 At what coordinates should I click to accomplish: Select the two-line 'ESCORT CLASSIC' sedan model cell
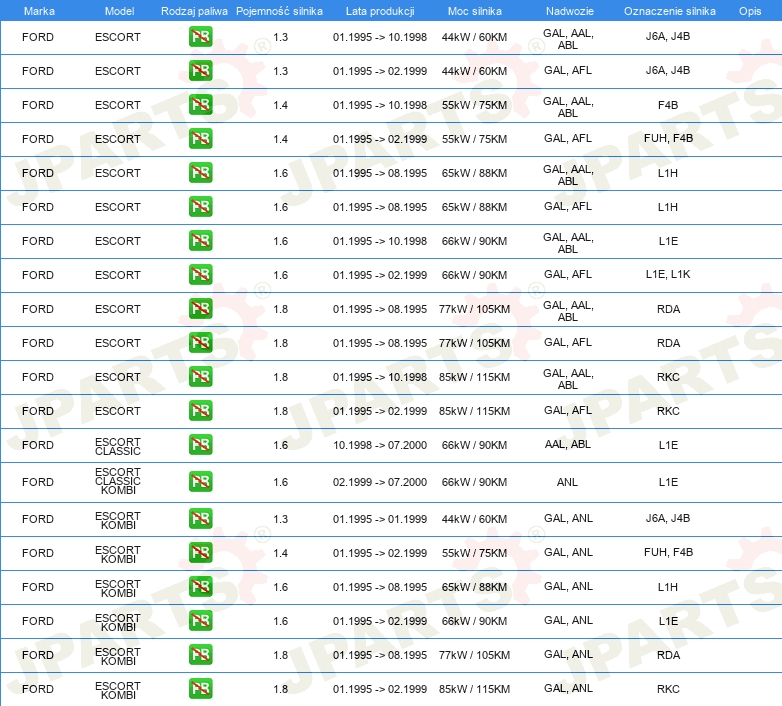click(x=118, y=446)
